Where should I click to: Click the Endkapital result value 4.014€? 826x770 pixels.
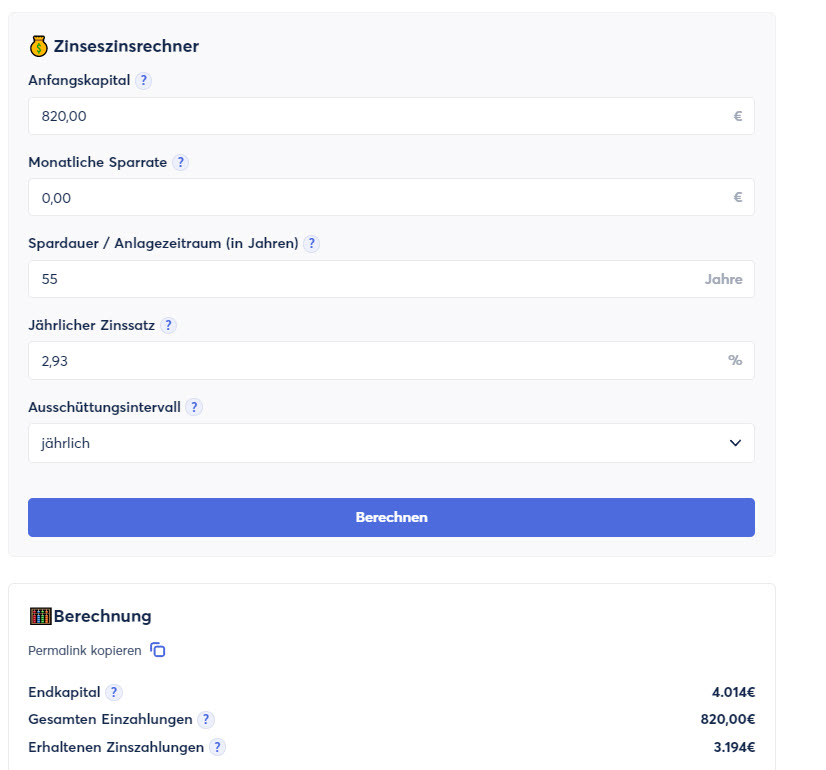pyautogui.click(x=733, y=692)
